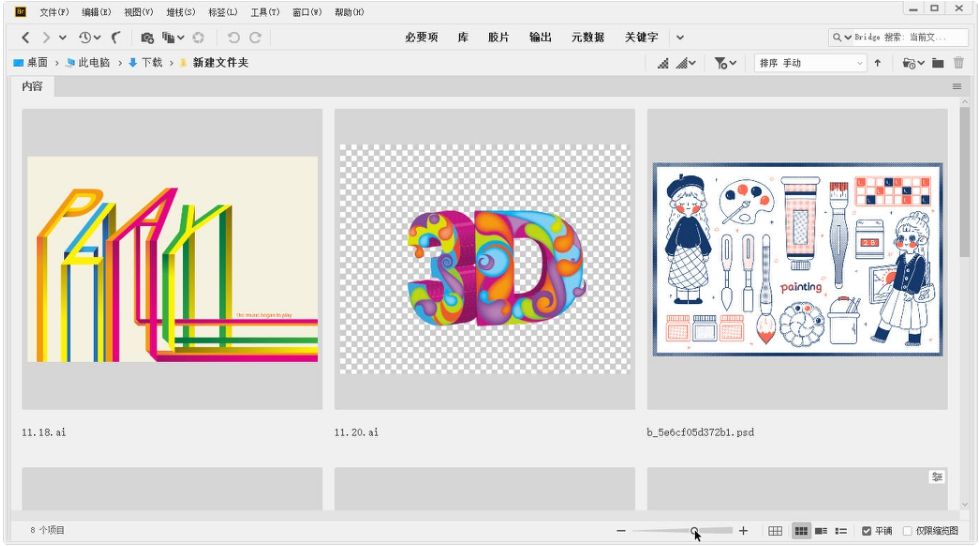
Task: Open the 标签(L) menu
Action: tap(223, 12)
